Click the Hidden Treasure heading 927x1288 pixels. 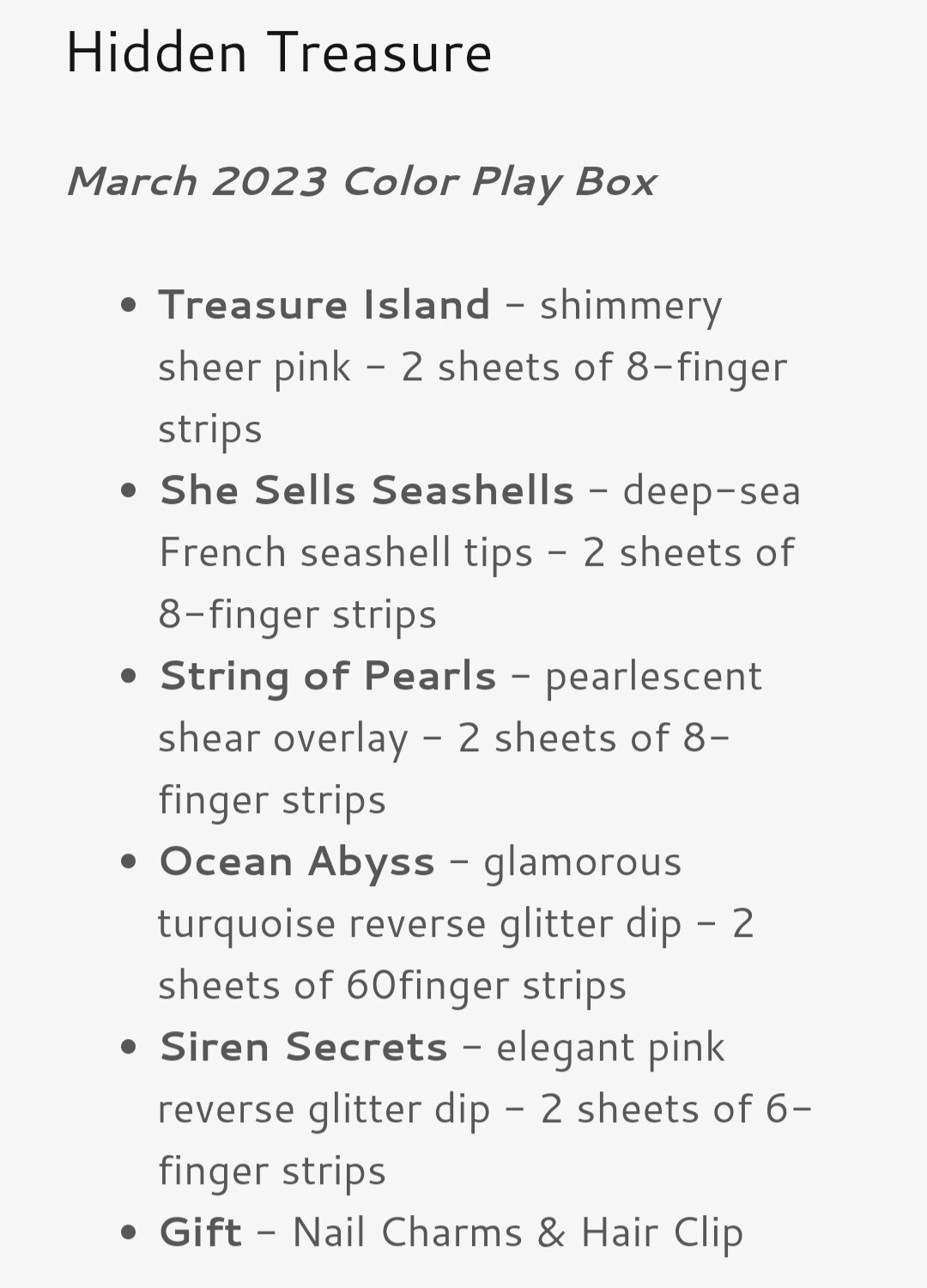[278, 52]
